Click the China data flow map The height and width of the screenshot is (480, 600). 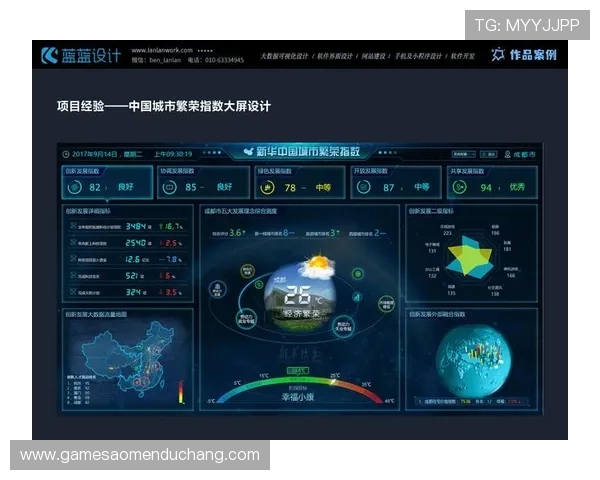point(129,358)
